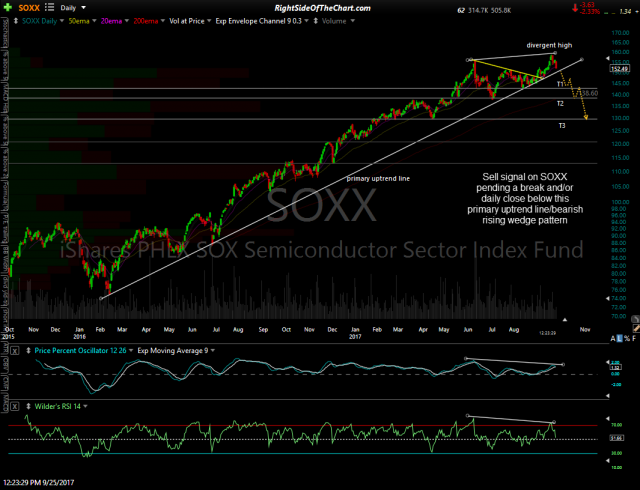Expand the SOXX Daily study dropdown arrow
This screenshot has height=490, width=640.
(62, 21)
